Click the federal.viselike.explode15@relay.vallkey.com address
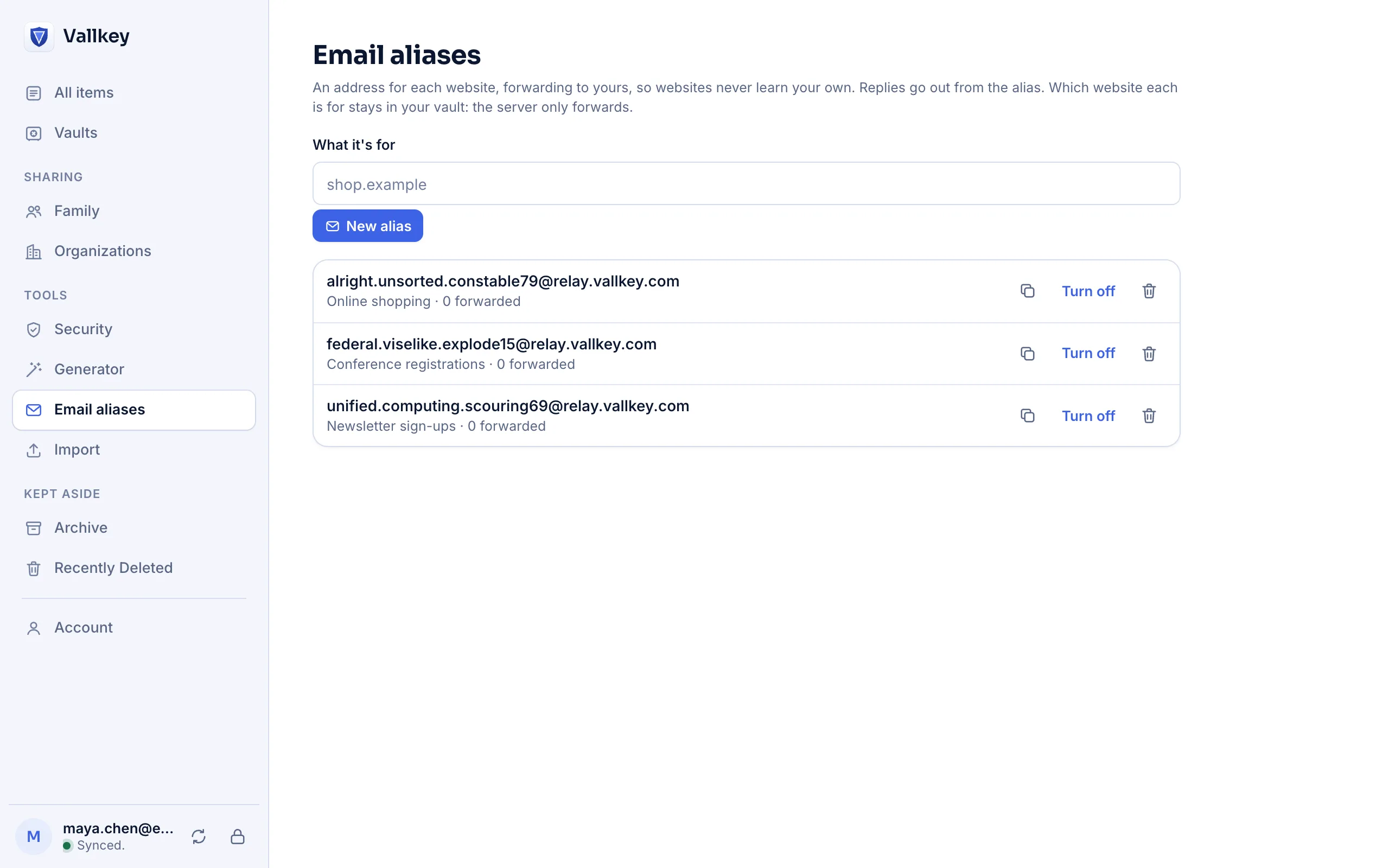Image resolution: width=1389 pixels, height=868 pixels. tap(492, 344)
